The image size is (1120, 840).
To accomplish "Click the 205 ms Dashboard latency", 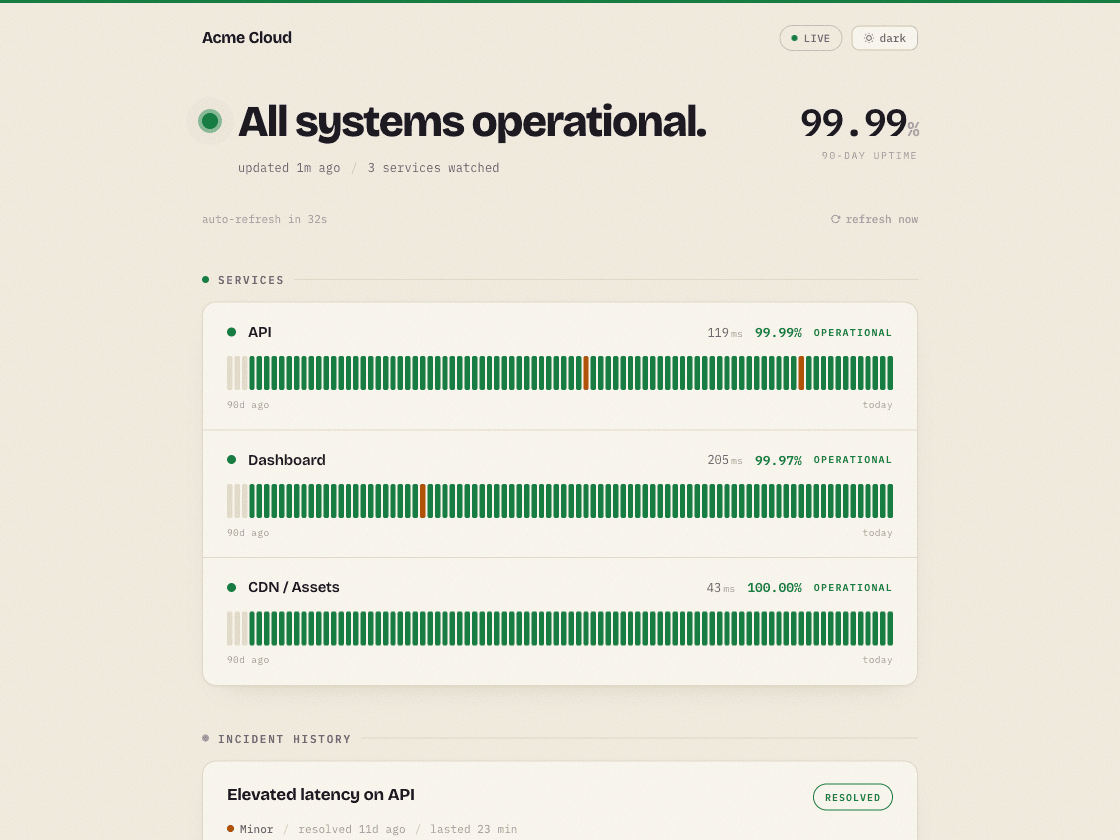I will pos(724,461).
